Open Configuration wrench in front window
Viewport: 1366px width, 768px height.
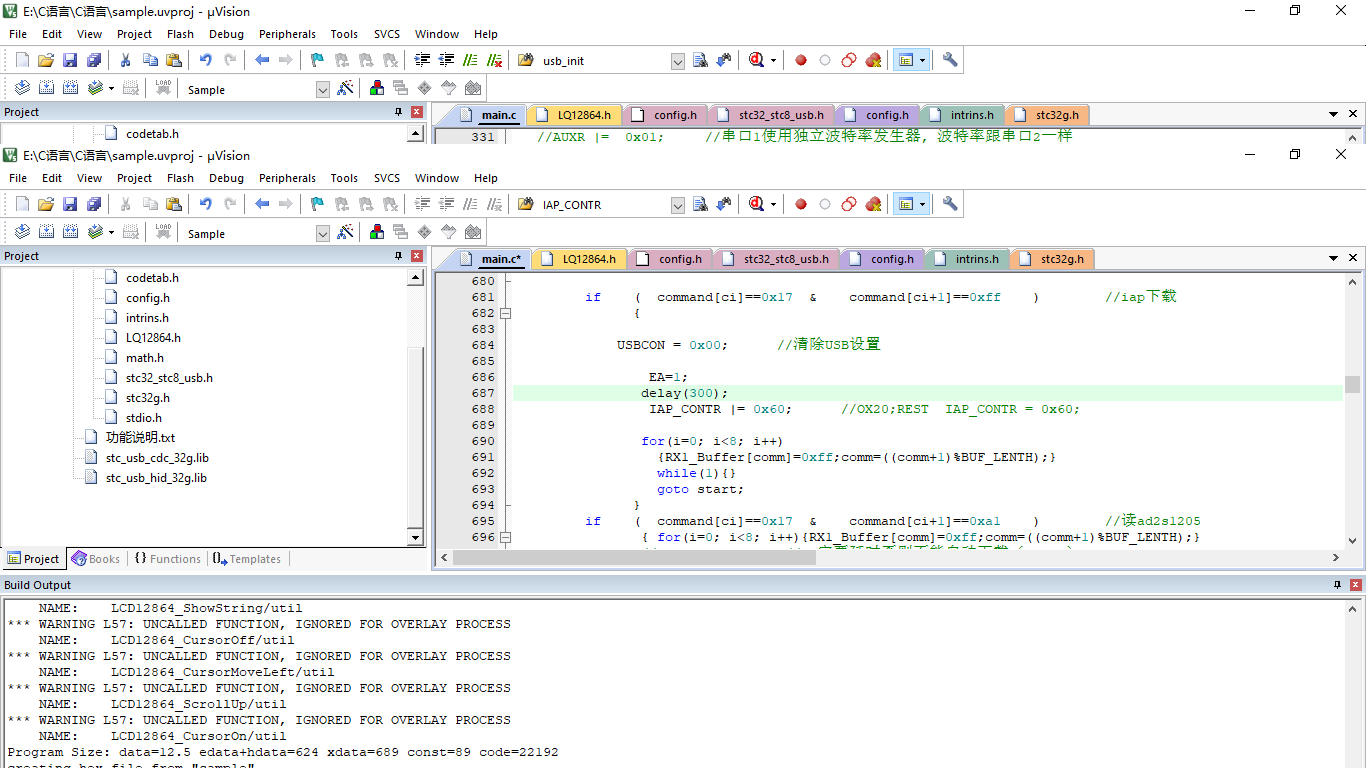950,204
